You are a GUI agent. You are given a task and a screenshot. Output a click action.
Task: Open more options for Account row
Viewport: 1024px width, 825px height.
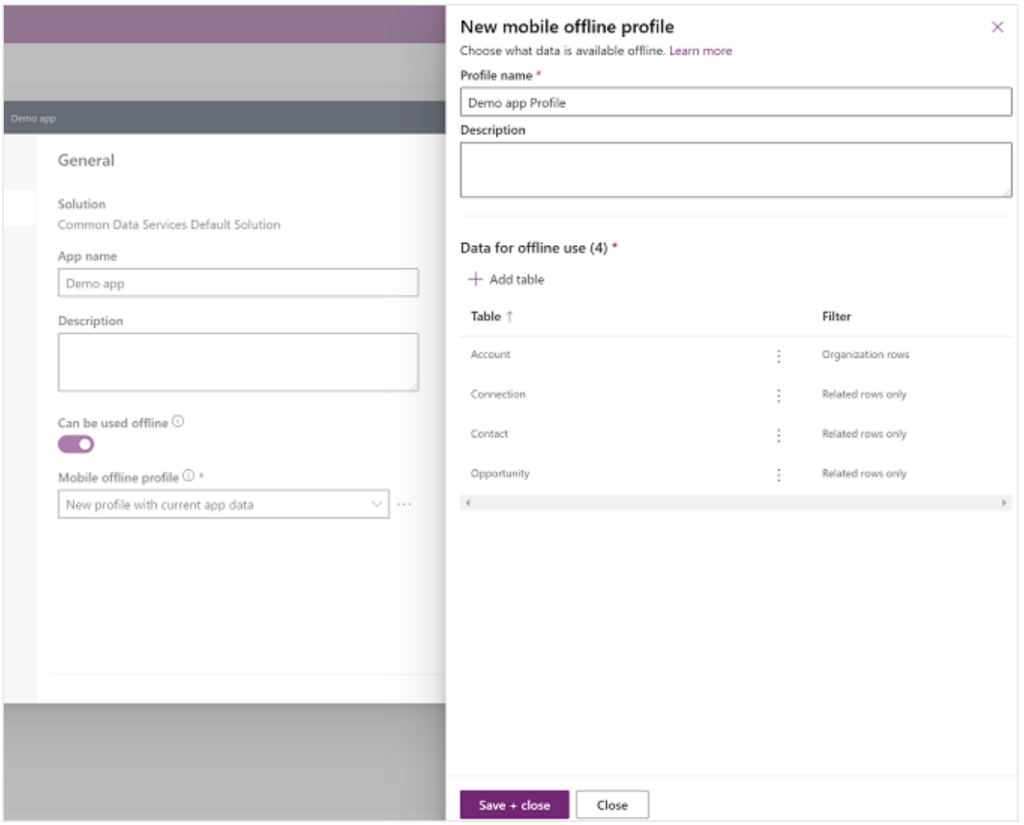click(779, 355)
